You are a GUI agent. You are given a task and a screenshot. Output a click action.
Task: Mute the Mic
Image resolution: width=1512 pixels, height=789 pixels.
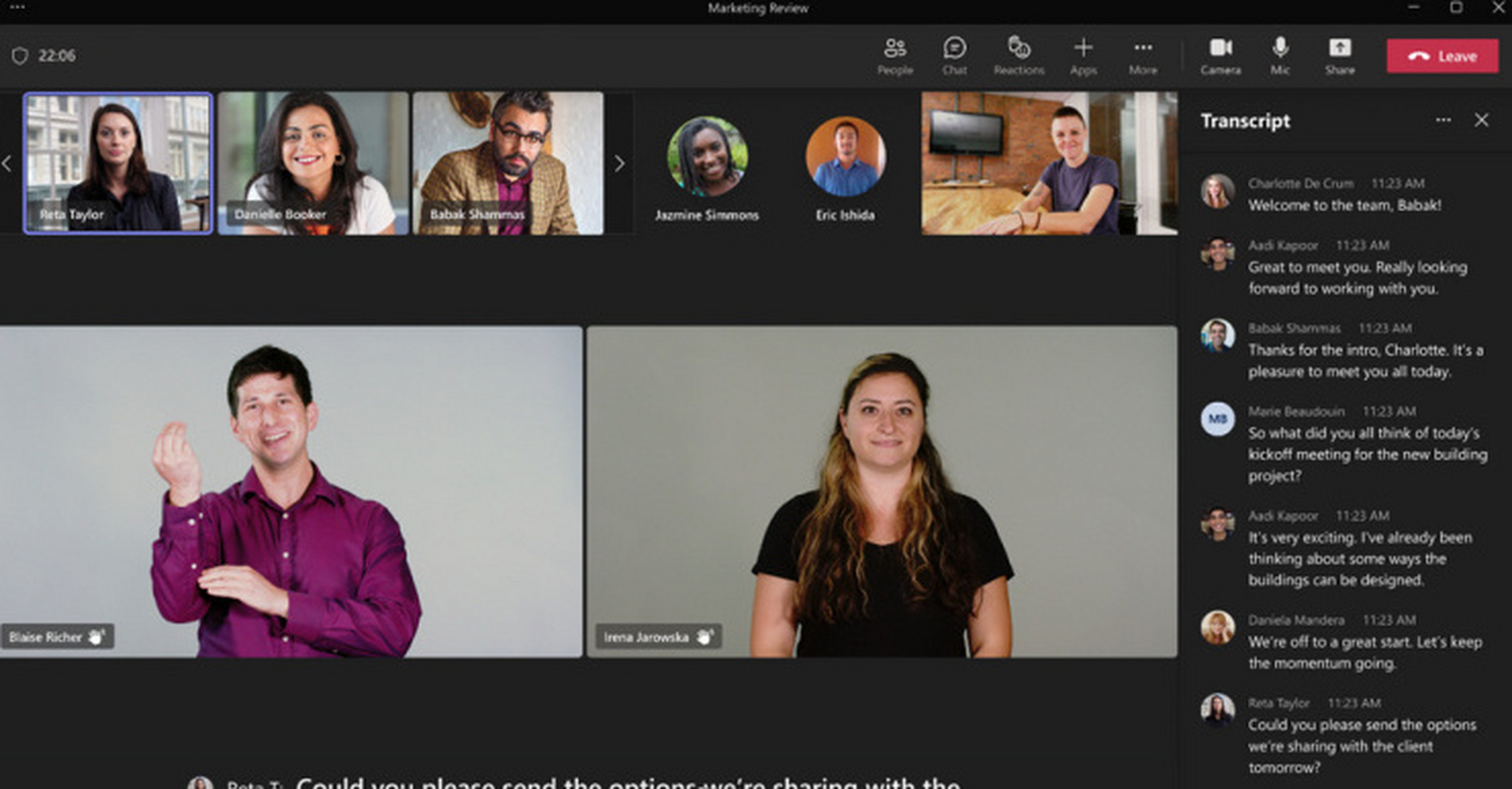[1280, 55]
